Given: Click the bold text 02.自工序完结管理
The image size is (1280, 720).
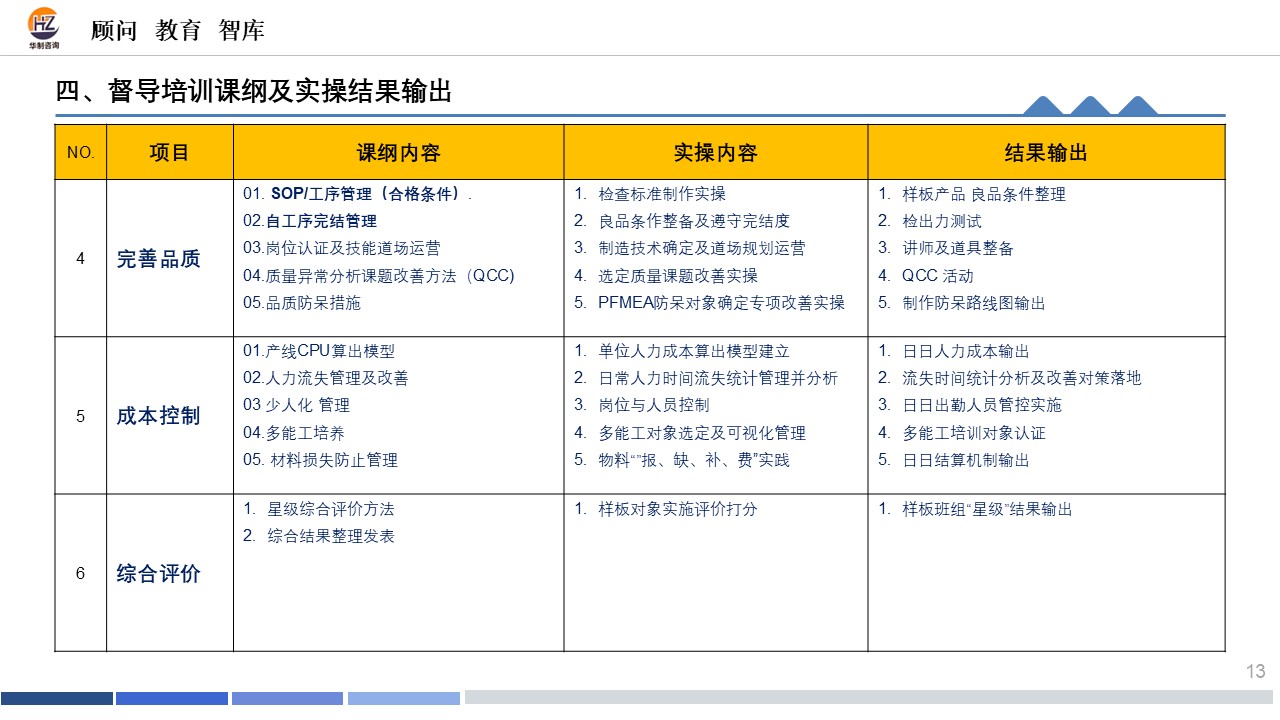Looking at the screenshot, I should [310, 221].
